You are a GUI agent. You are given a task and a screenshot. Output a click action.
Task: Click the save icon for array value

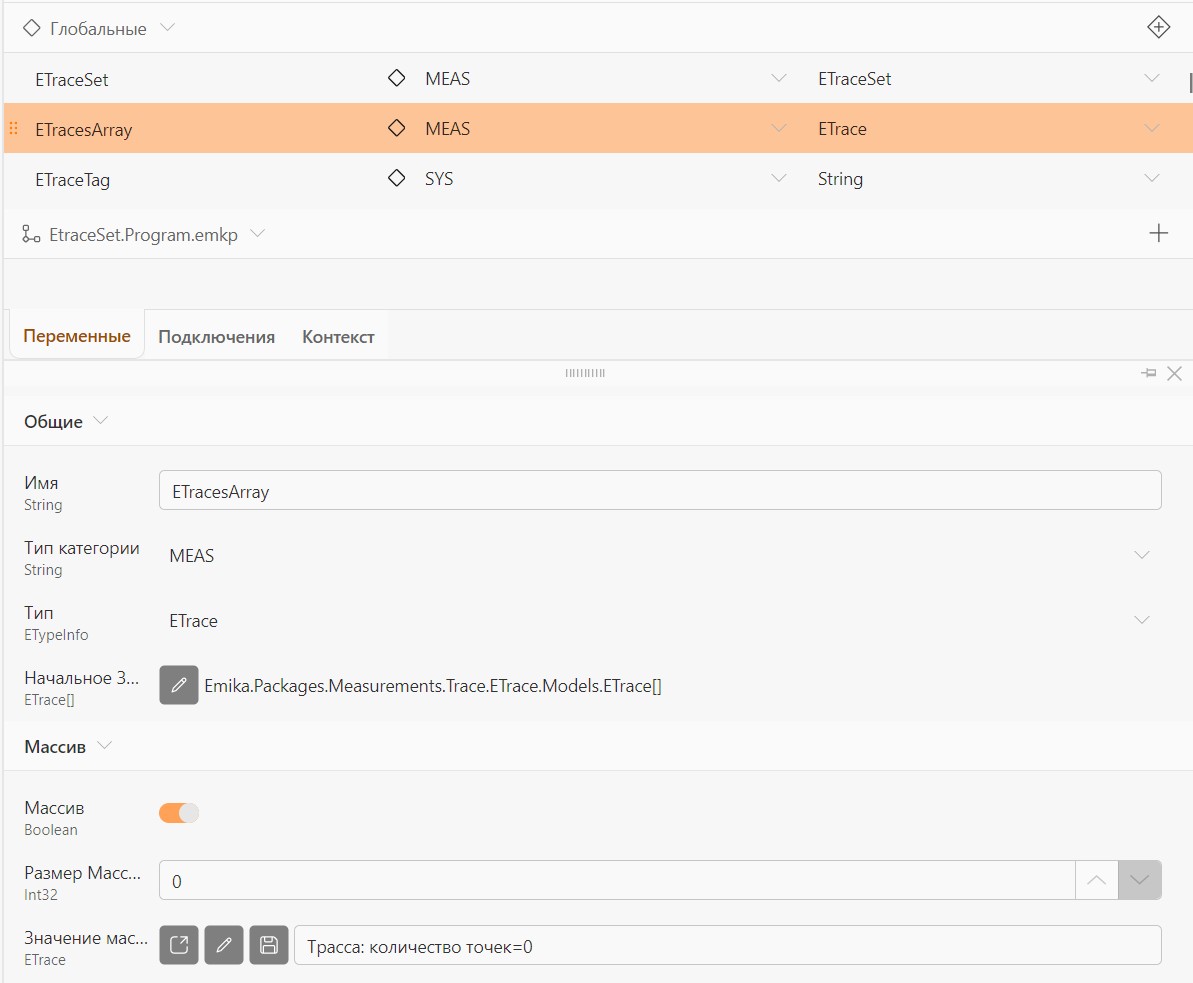269,945
